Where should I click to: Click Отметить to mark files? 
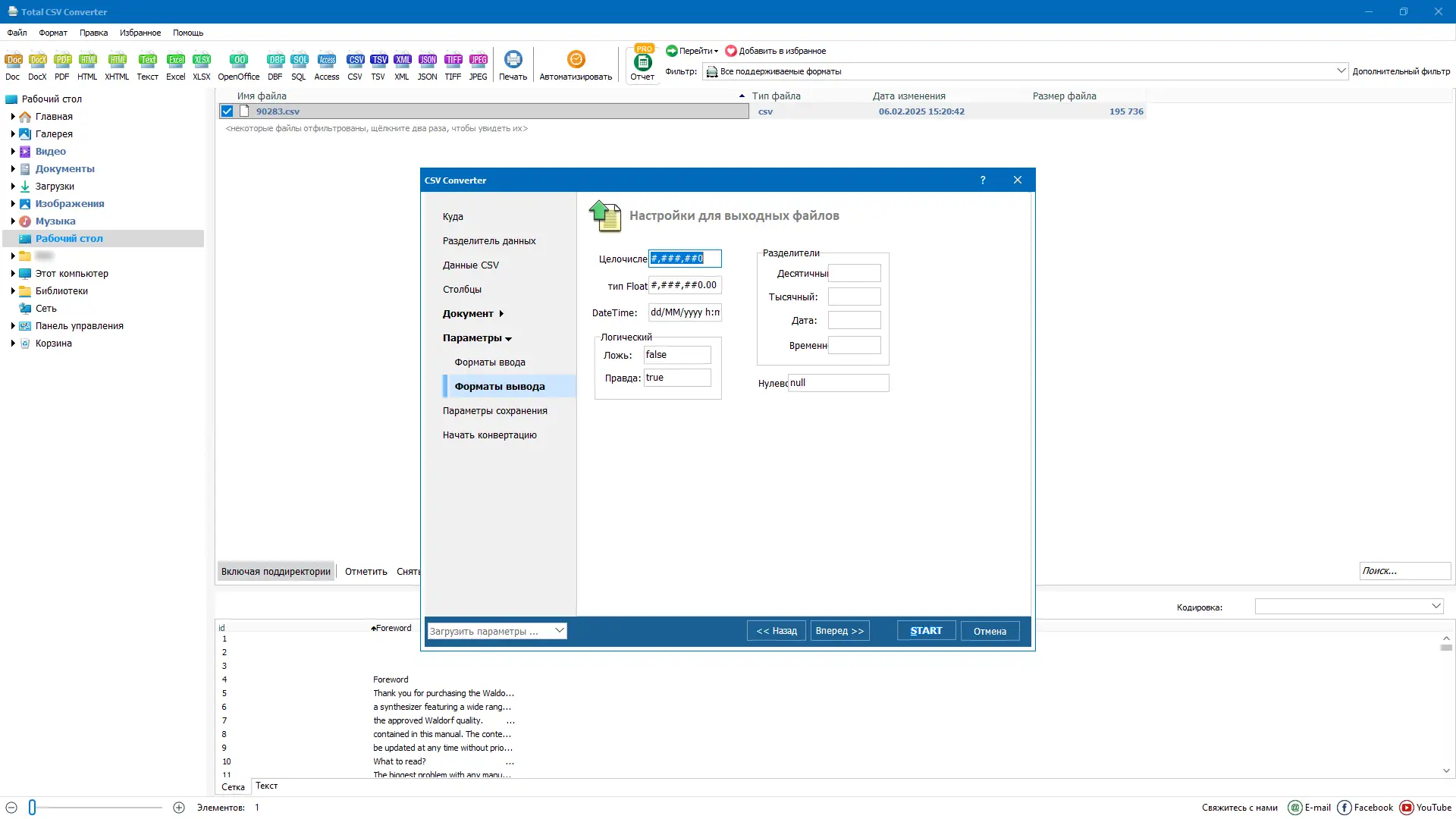[365, 571]
